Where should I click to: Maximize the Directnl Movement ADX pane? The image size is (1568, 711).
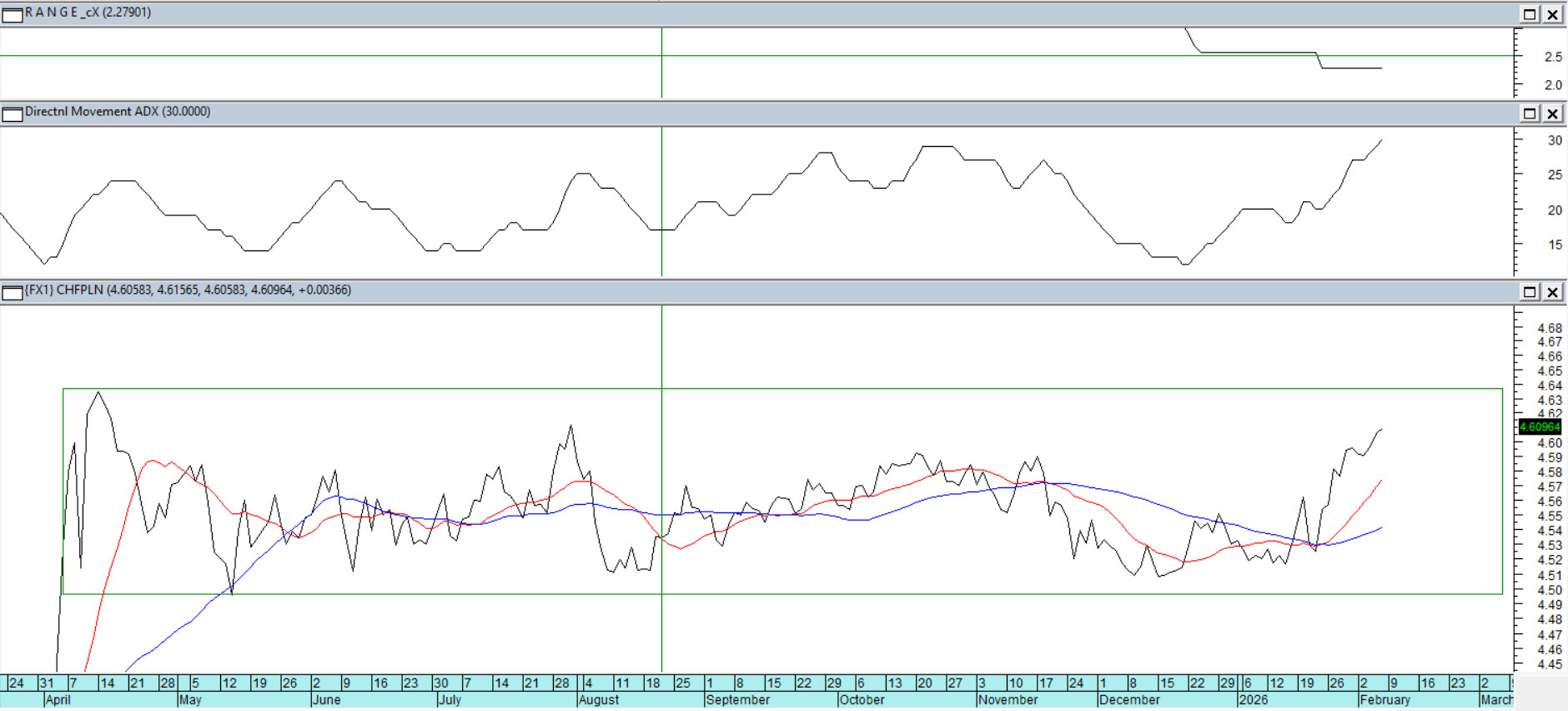coord(1530,113)
